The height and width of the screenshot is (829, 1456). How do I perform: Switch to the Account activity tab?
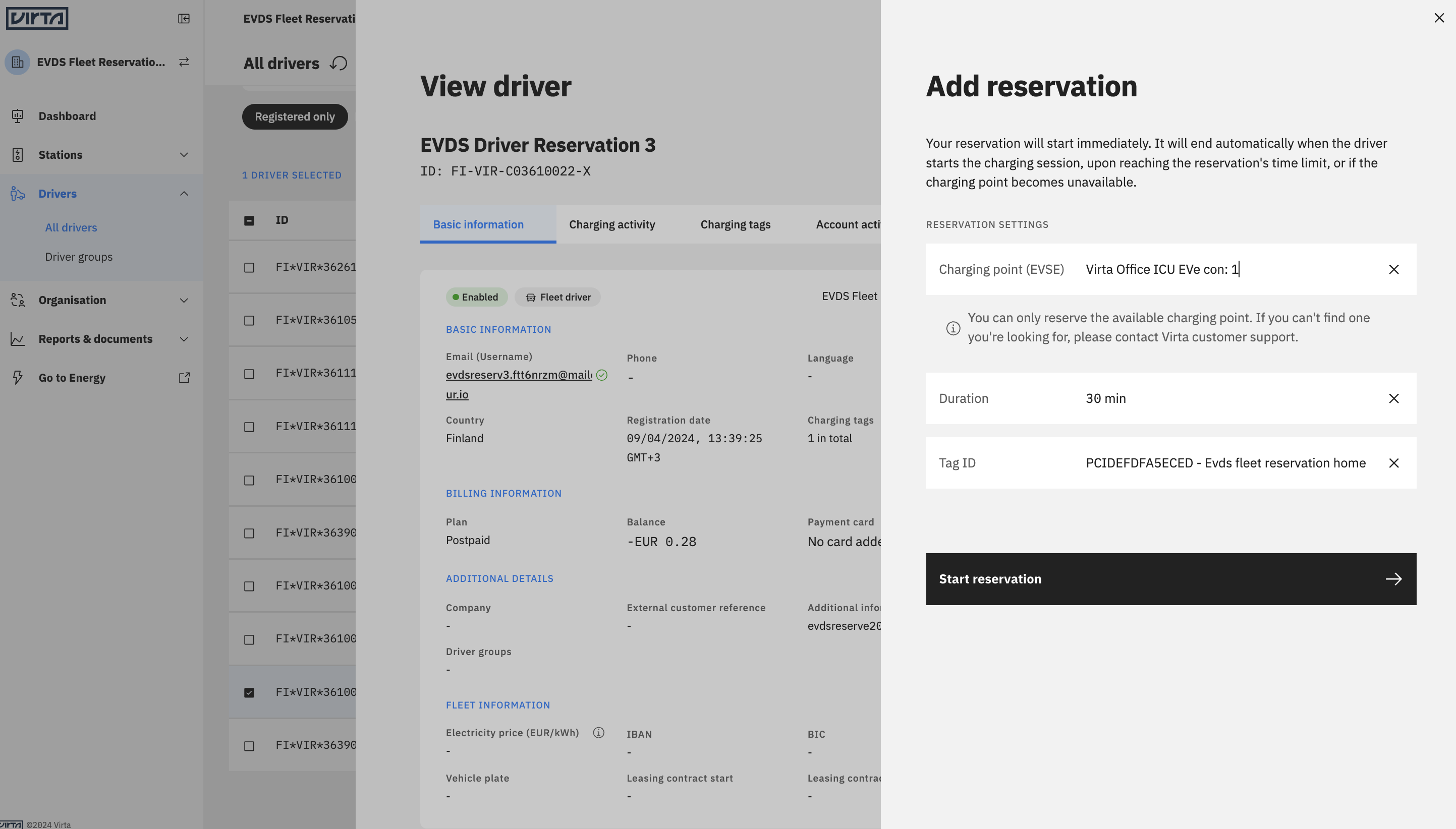848,224
